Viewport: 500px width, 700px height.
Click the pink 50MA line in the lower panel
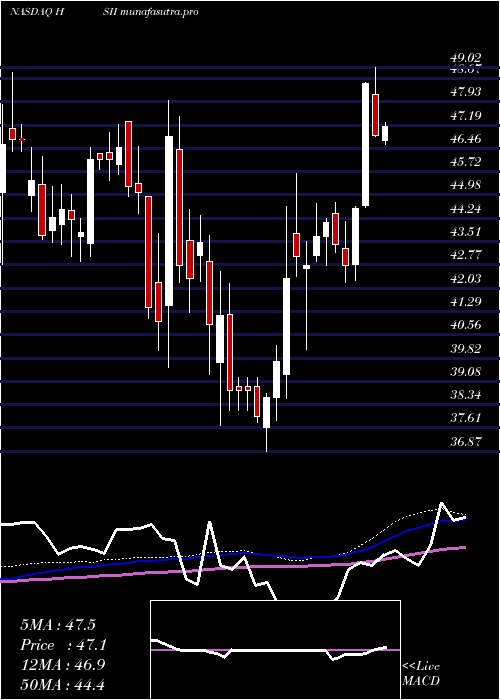coord(232,569)
